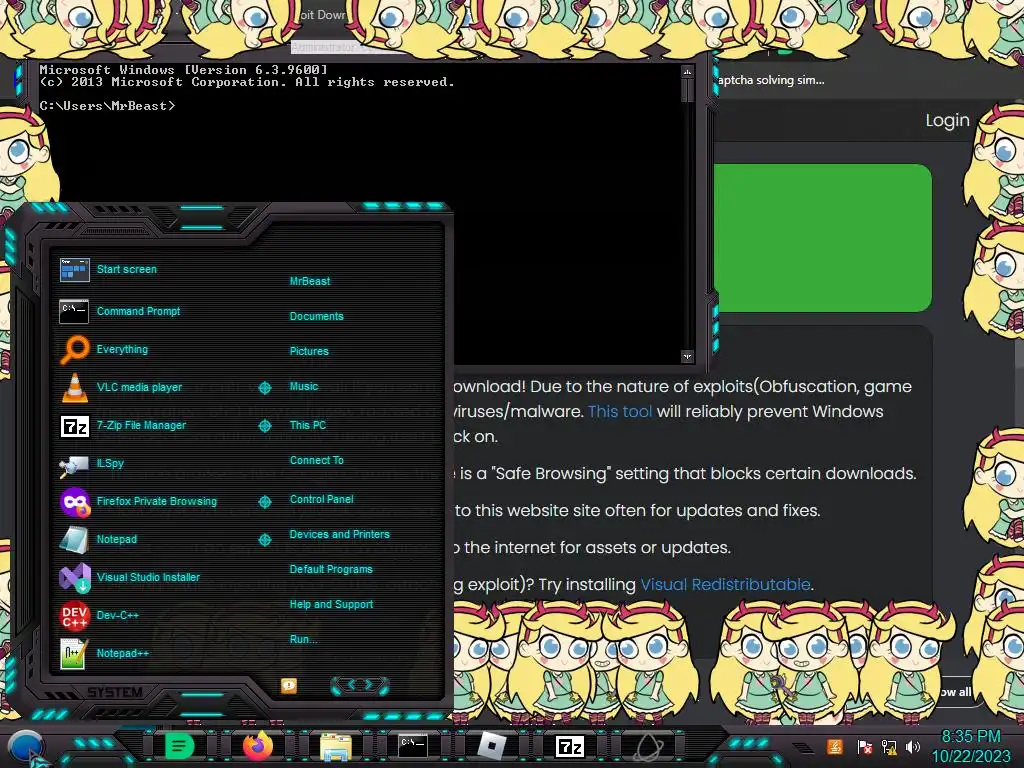
Task: Choose Run... in the start menu
Action: coord(303,639)
